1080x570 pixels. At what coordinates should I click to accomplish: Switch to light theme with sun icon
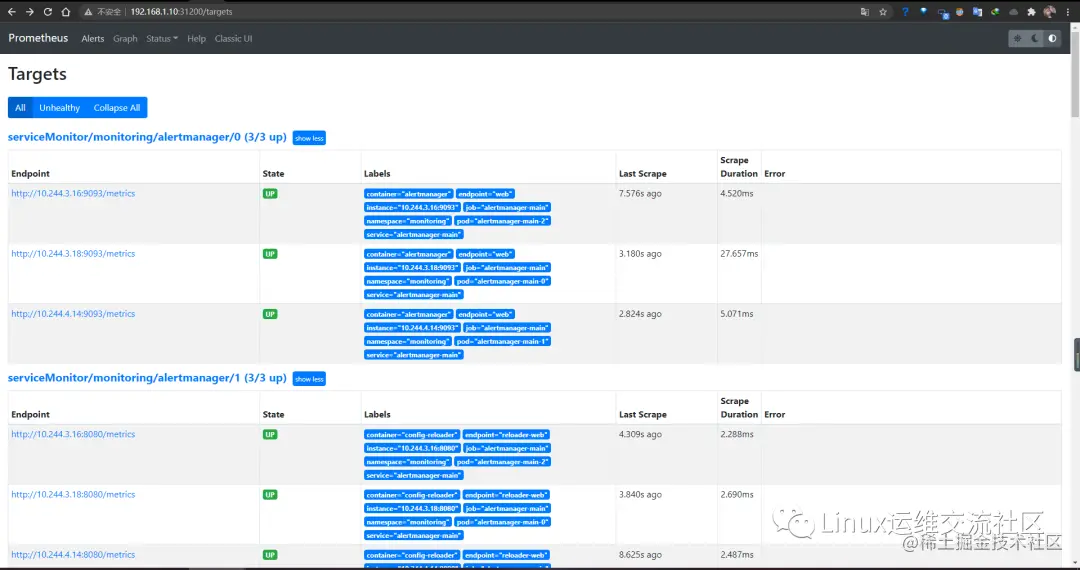point(1017,39)
